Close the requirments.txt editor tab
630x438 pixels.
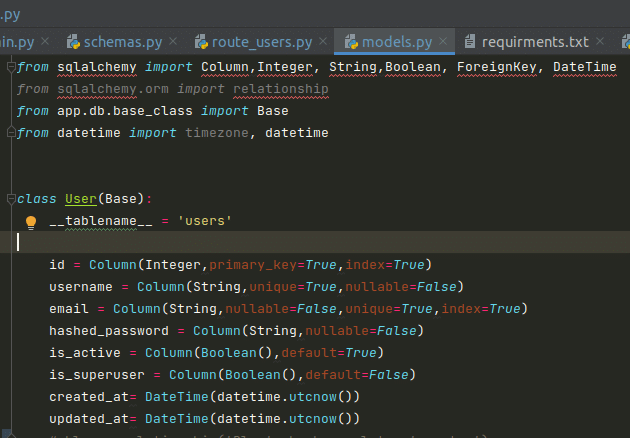[600, 42]
